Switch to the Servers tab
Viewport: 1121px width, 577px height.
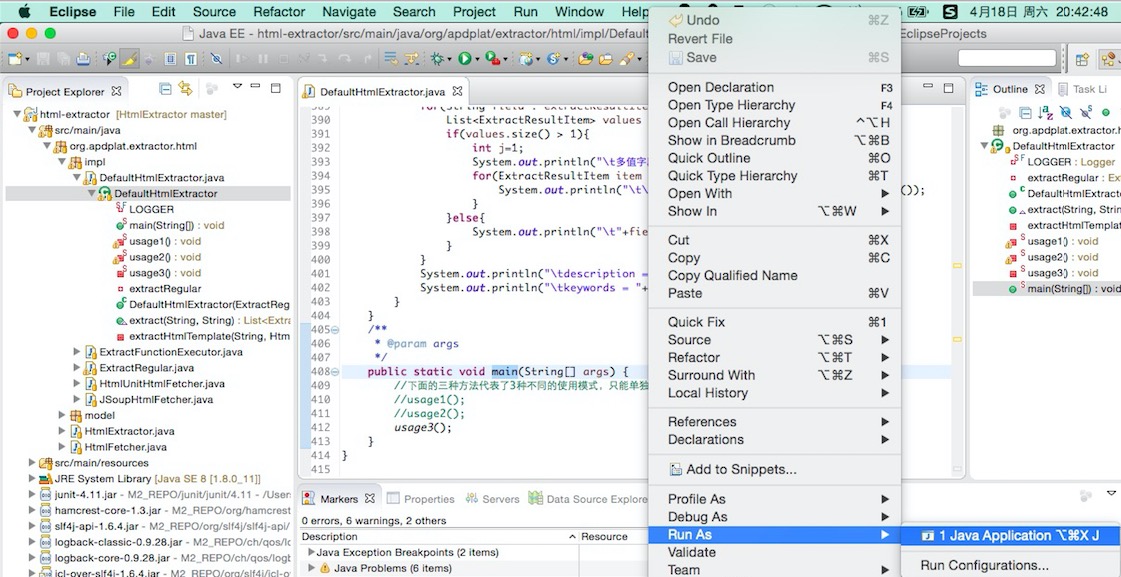coord(493,499)
